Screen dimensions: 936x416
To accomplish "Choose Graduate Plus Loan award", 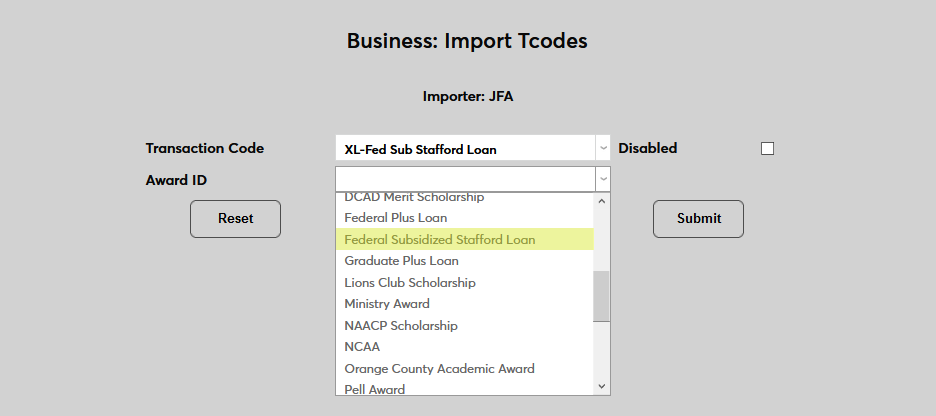I will (x=402, y=261).
